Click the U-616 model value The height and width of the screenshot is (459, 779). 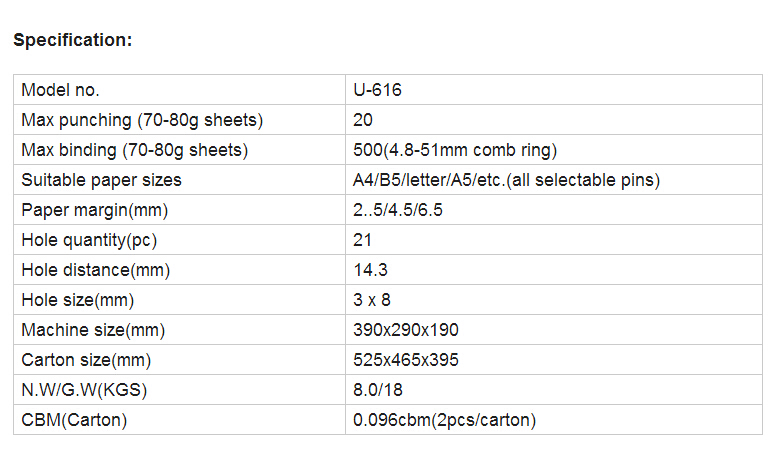tap(378, 90)
